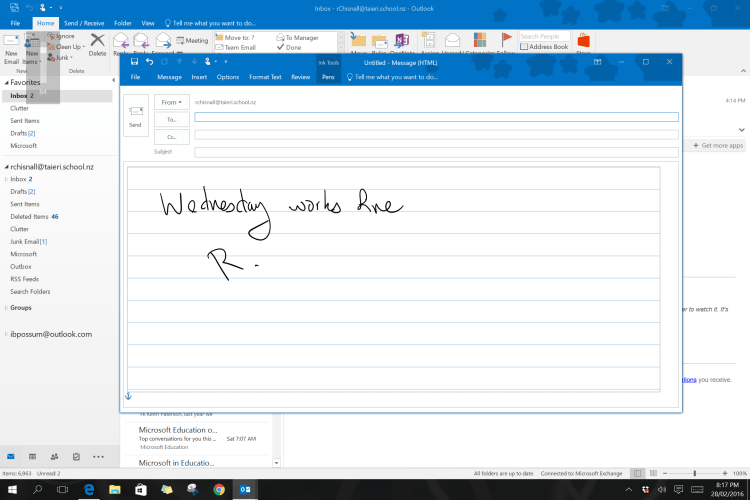Open the touch/mouse mode icon in message toolbar
Viewport: 750px width, 500px height.
tap(210, 62)
